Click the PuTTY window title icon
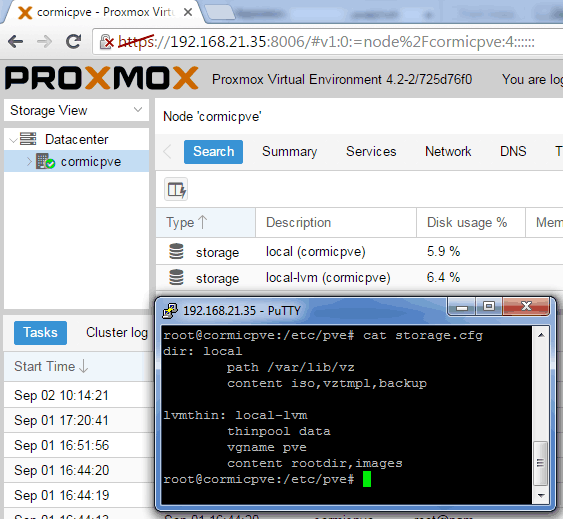Viewport: 563px width, 519px height. click(x=170, y=311)
